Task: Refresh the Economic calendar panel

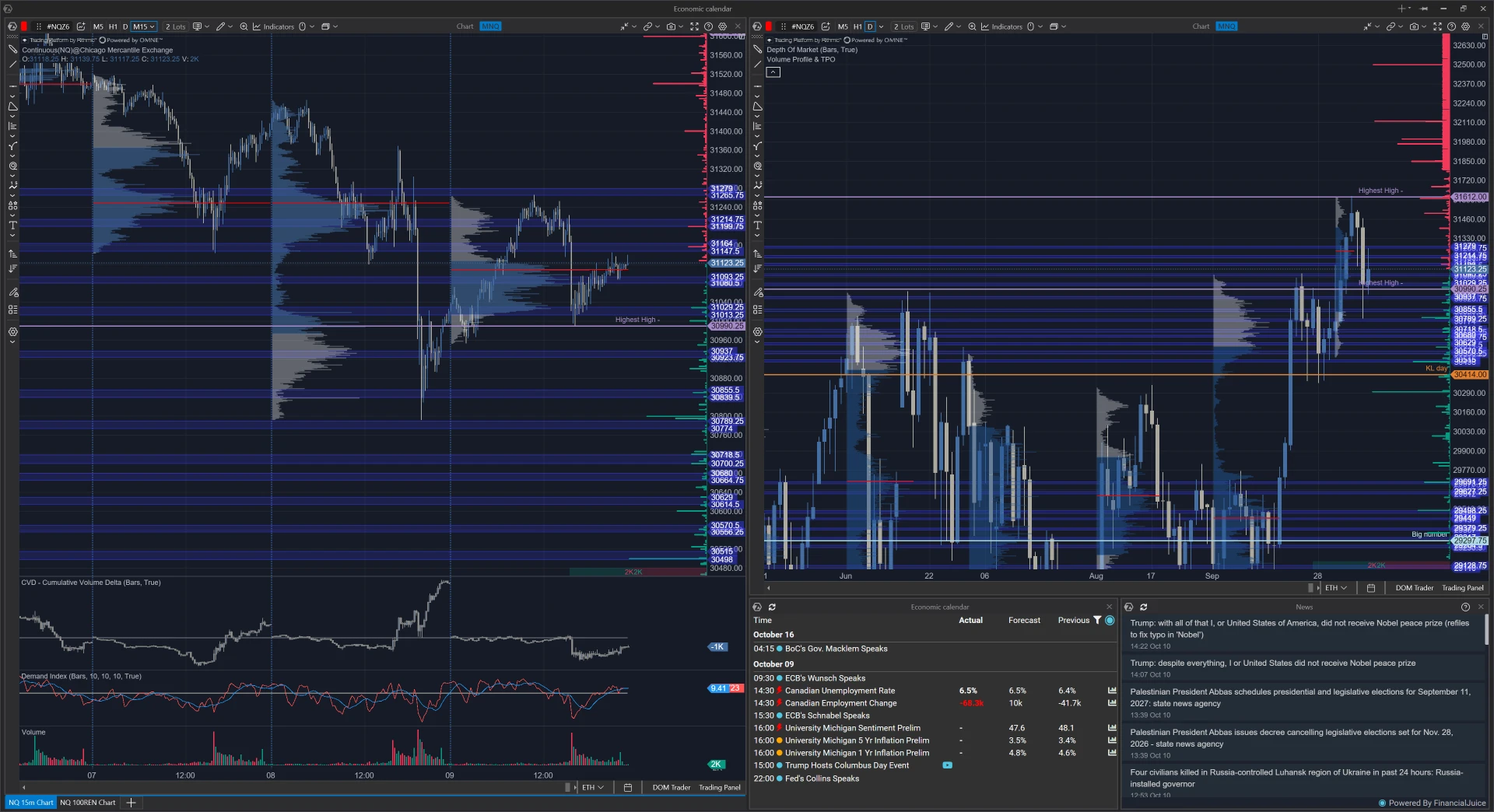Action: coord(772,607)
